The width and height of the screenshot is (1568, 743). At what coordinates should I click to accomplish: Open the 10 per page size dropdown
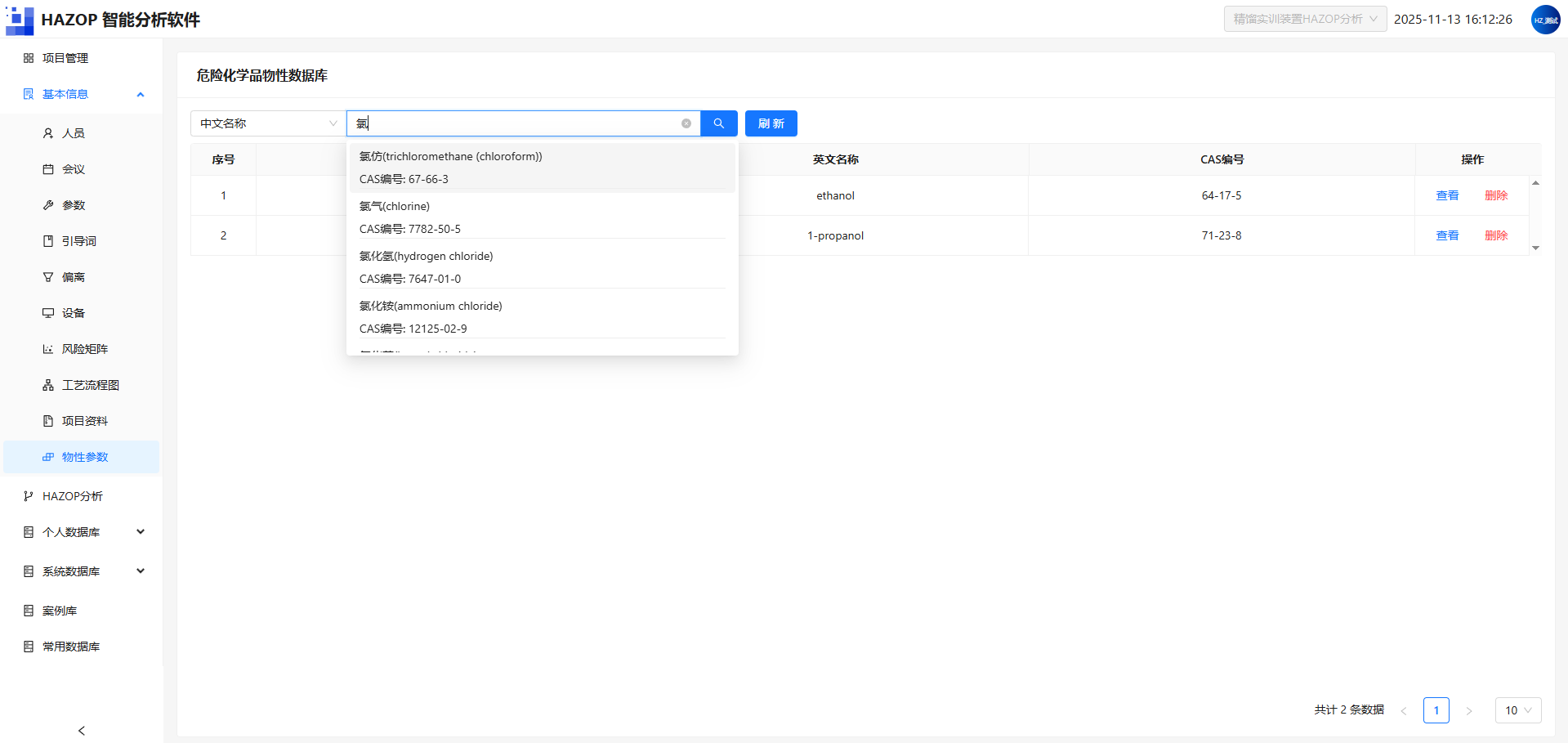coord(1518,710)
